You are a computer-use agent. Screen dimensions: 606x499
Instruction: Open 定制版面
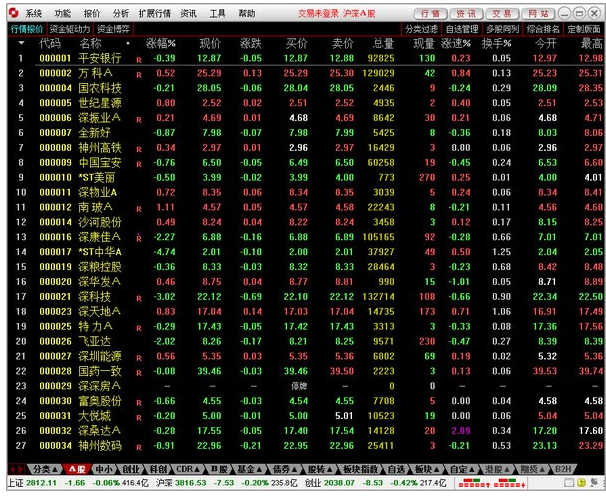584,29
